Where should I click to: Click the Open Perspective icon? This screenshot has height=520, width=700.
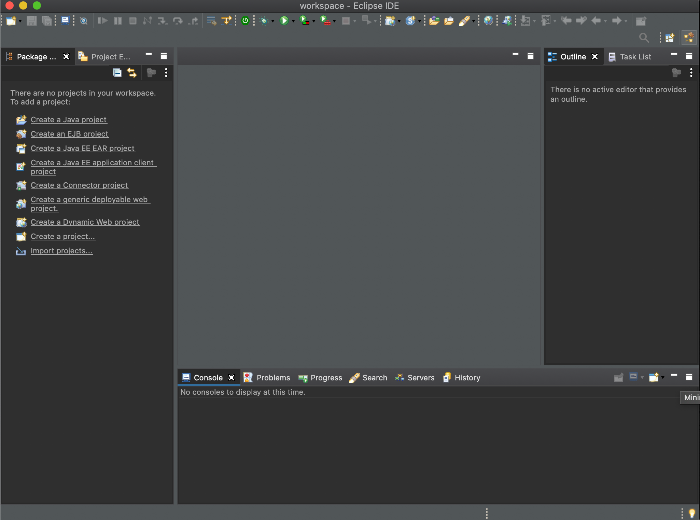[x=669, y=38]
